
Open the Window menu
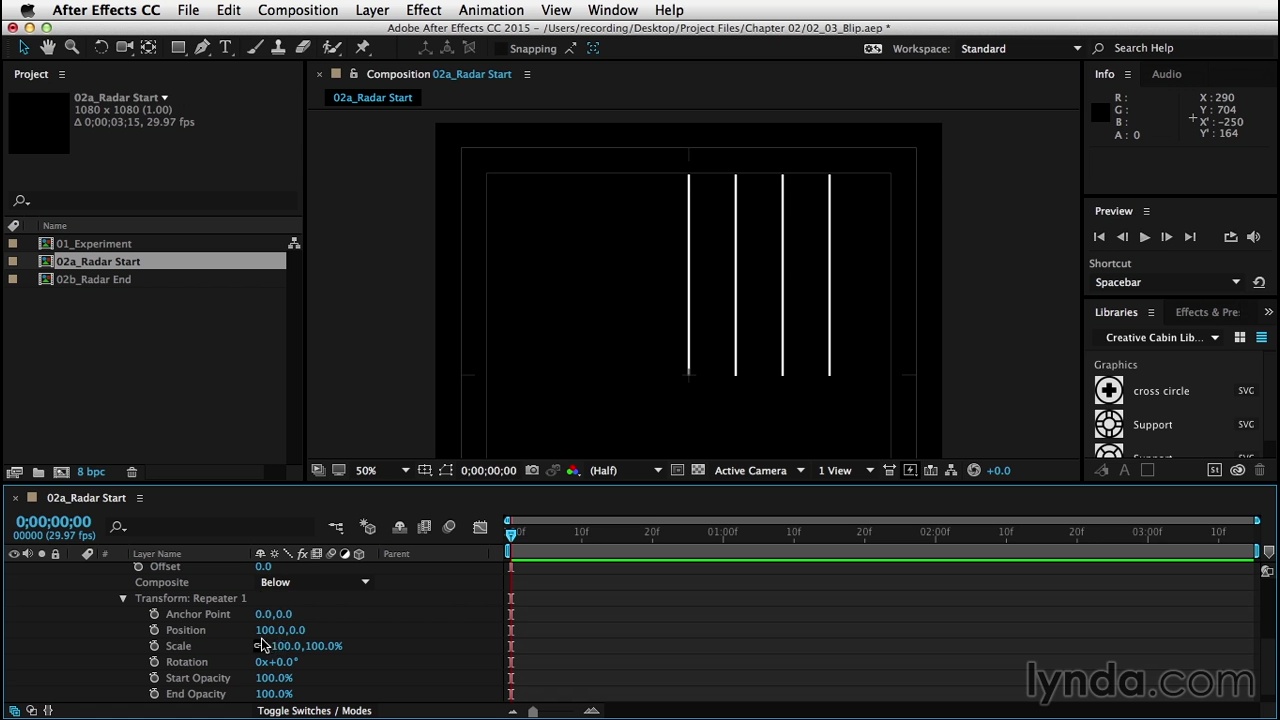tap(613, 10)
